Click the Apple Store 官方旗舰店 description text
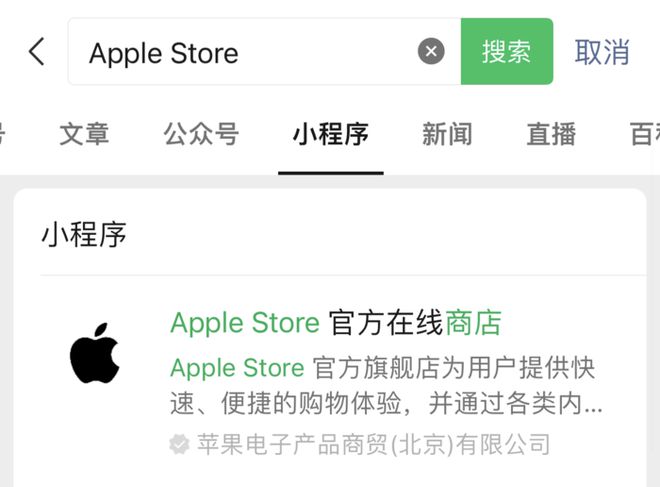 [386, 386]
